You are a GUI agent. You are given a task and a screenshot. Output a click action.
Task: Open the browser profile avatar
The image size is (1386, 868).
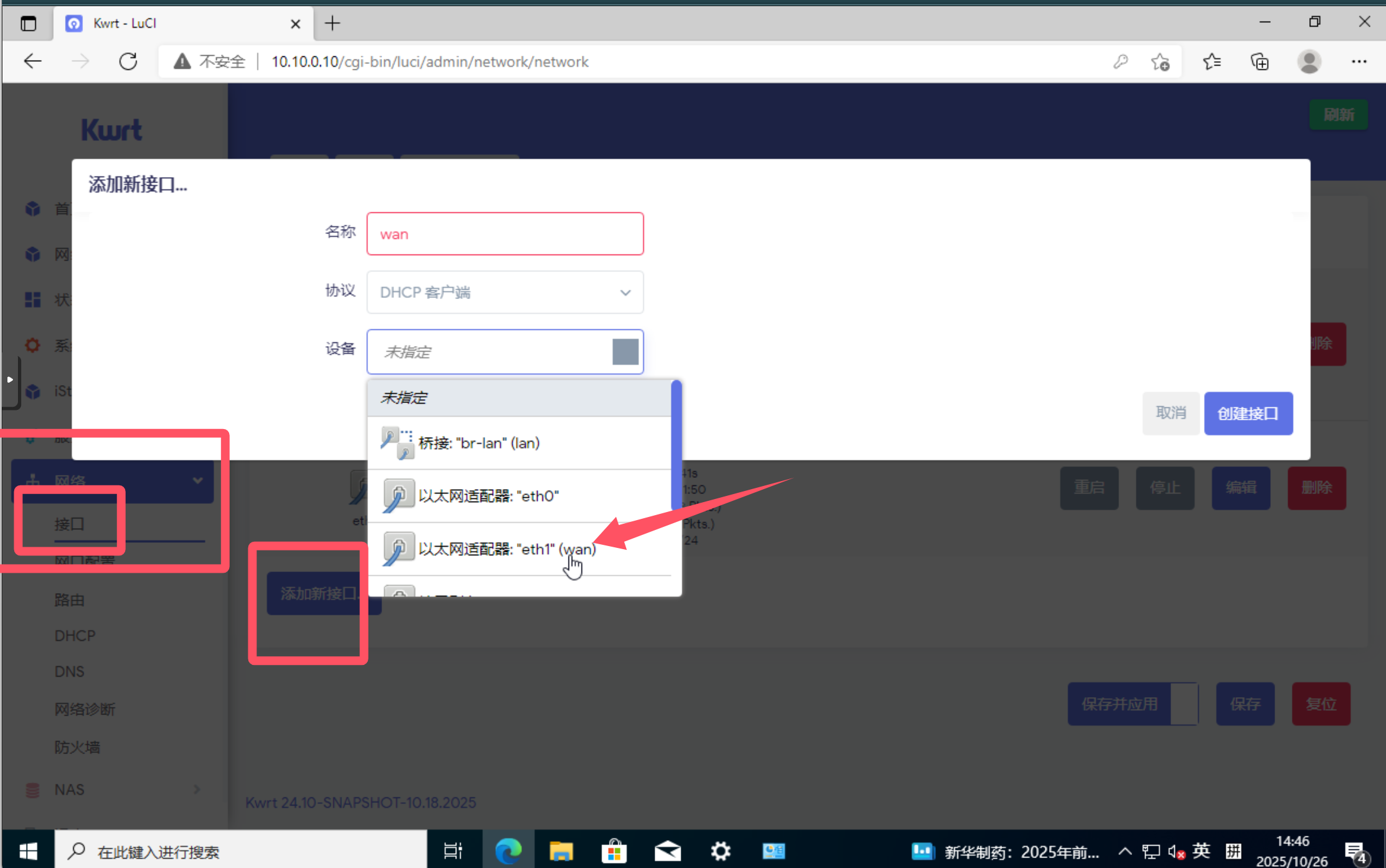tap(1309, 62)
